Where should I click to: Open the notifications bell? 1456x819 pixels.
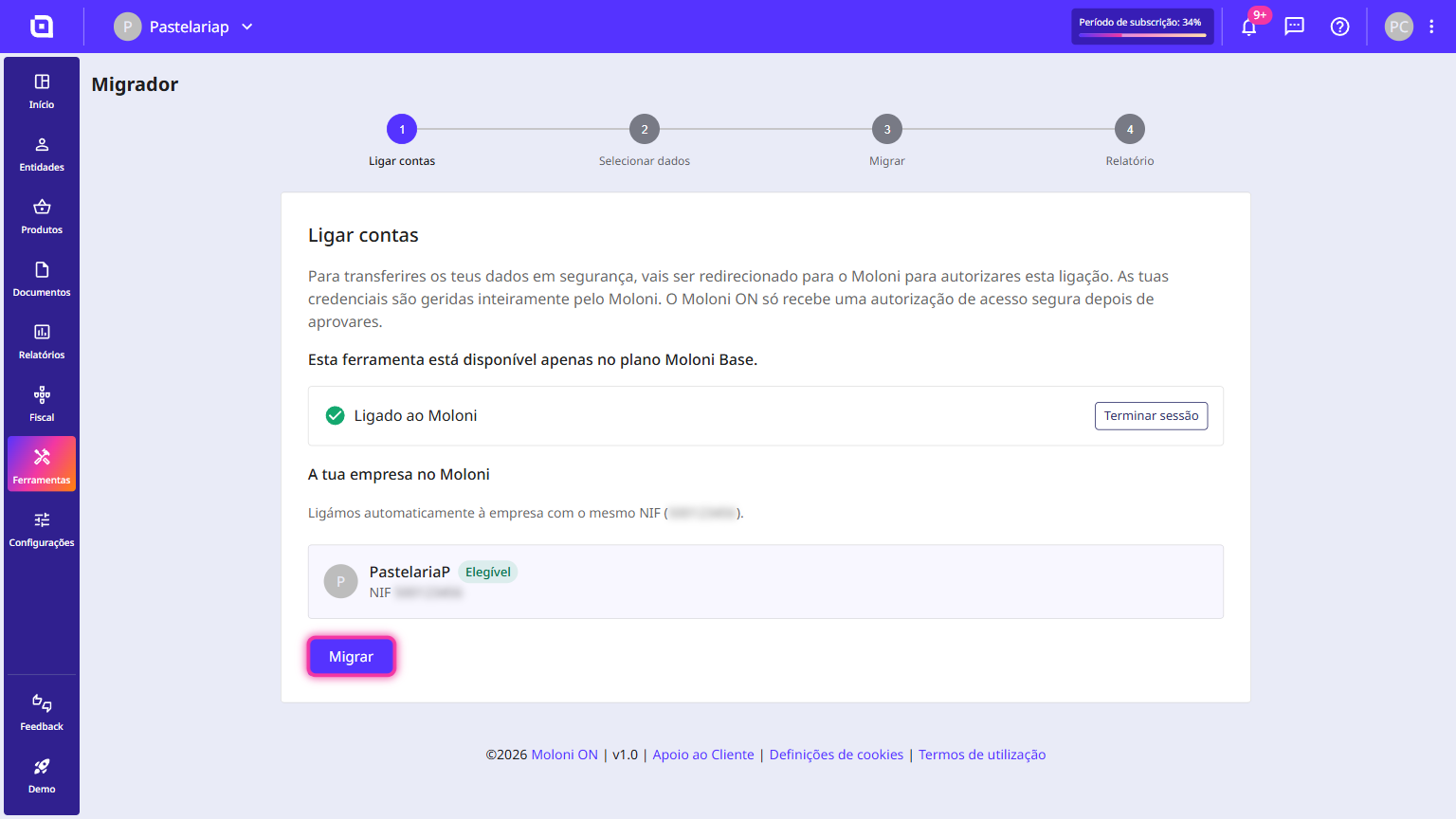[x=1249, y=27]
